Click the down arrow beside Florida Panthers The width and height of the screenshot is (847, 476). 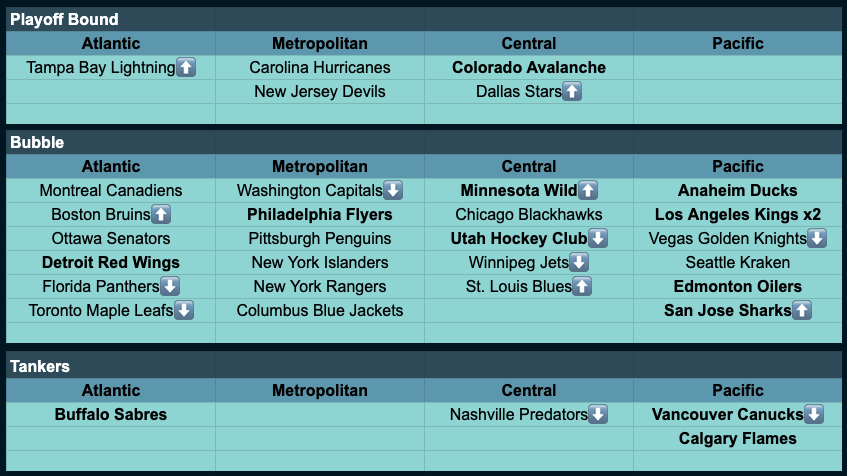170,287
